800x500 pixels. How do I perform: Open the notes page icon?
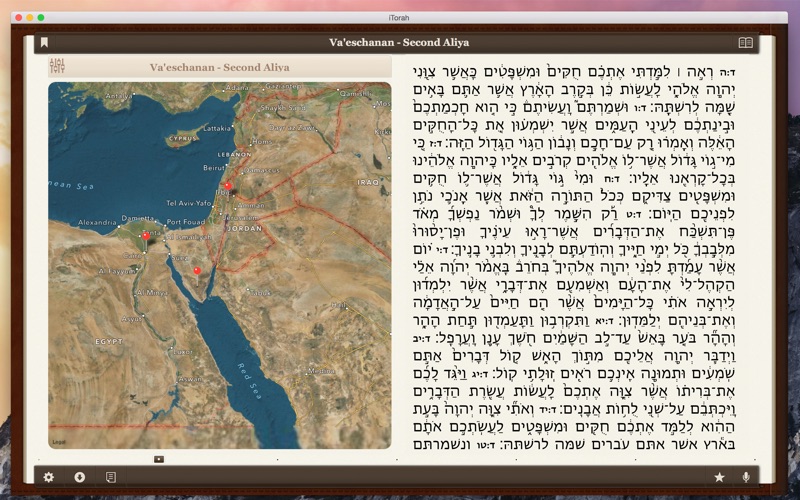(110, 477)
